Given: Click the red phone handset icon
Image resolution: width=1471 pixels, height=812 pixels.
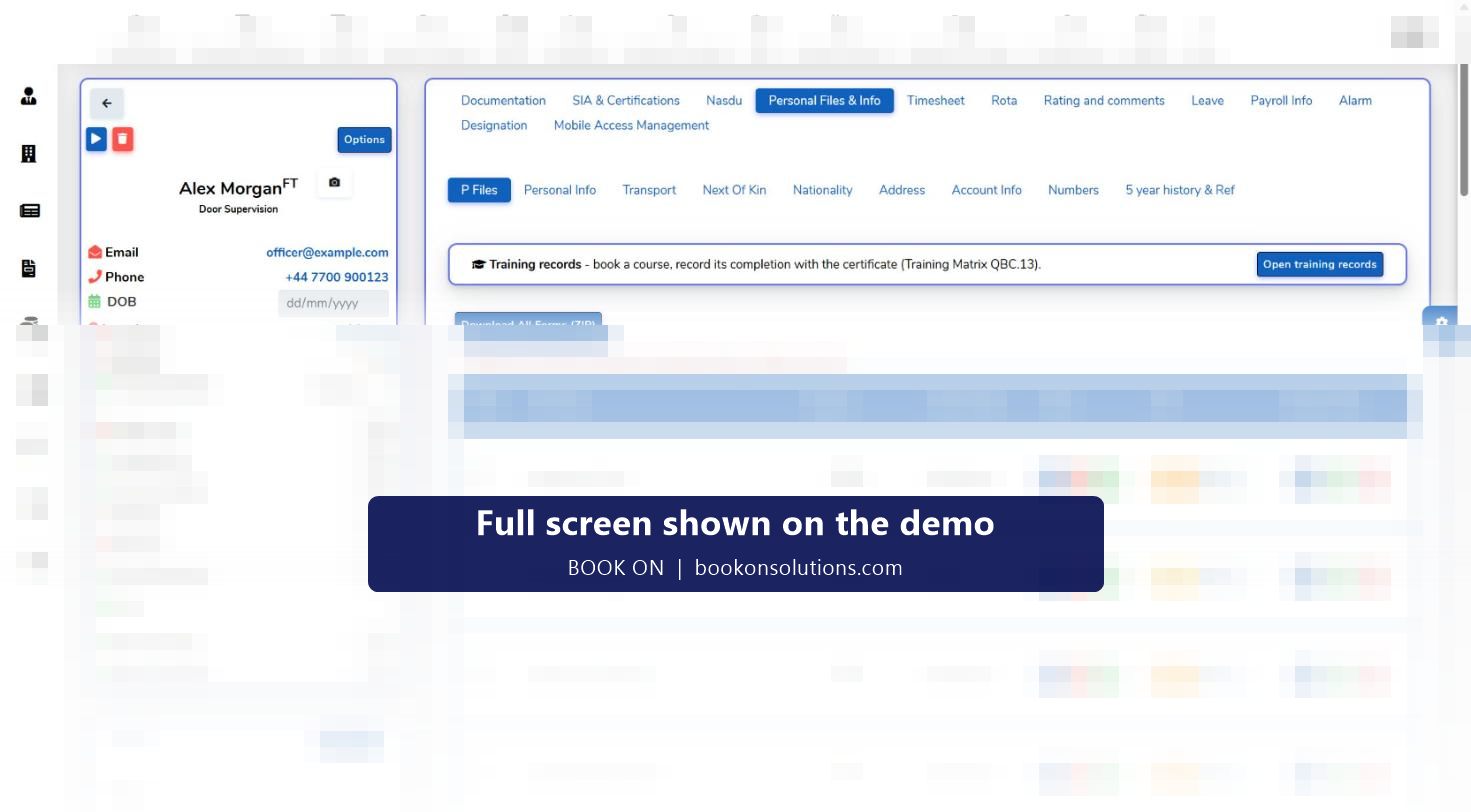Looking at the screenshot, I should [95, 277].
